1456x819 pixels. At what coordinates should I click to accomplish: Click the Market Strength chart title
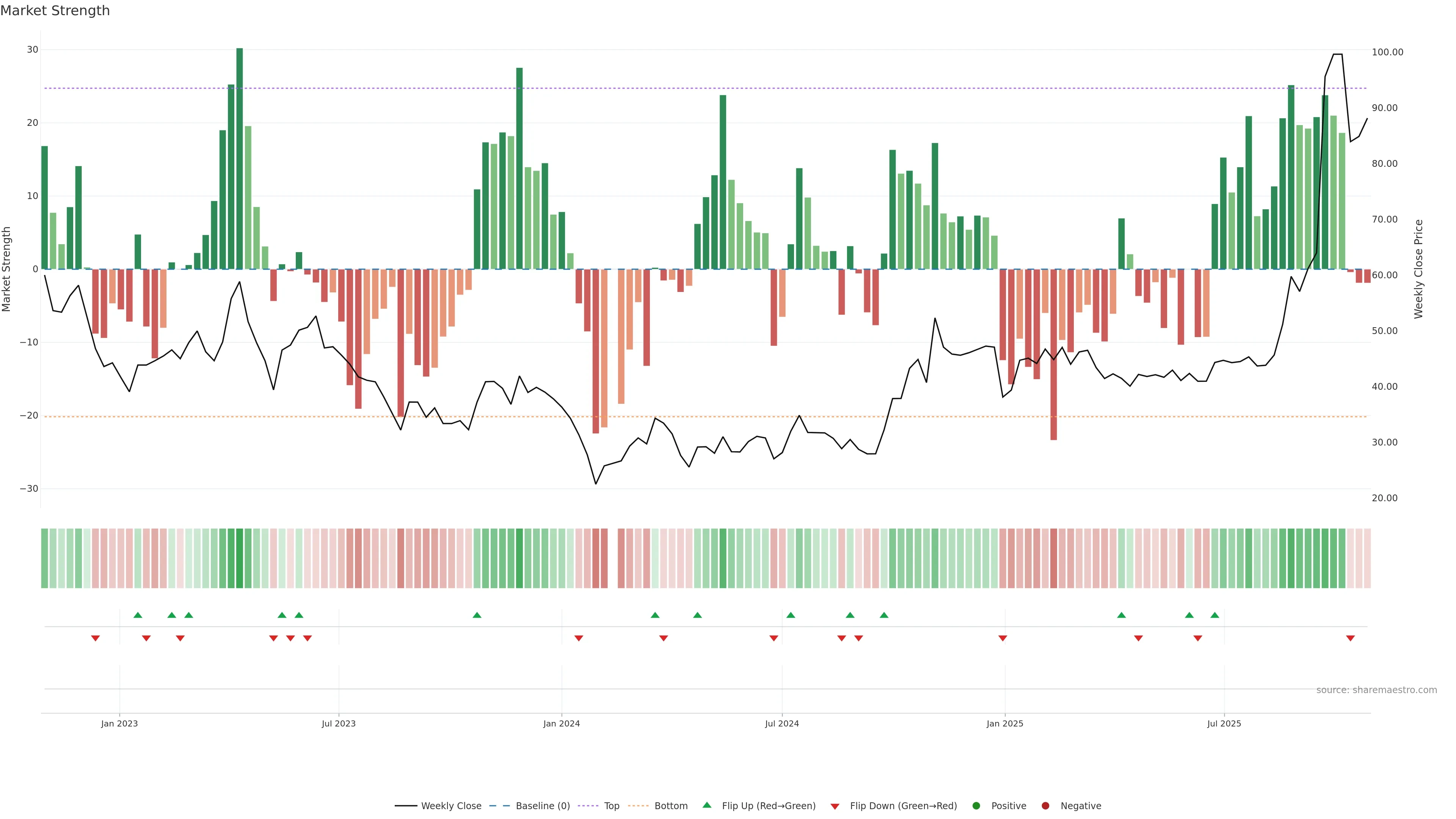pyautogui.click(x=55, y=11)
